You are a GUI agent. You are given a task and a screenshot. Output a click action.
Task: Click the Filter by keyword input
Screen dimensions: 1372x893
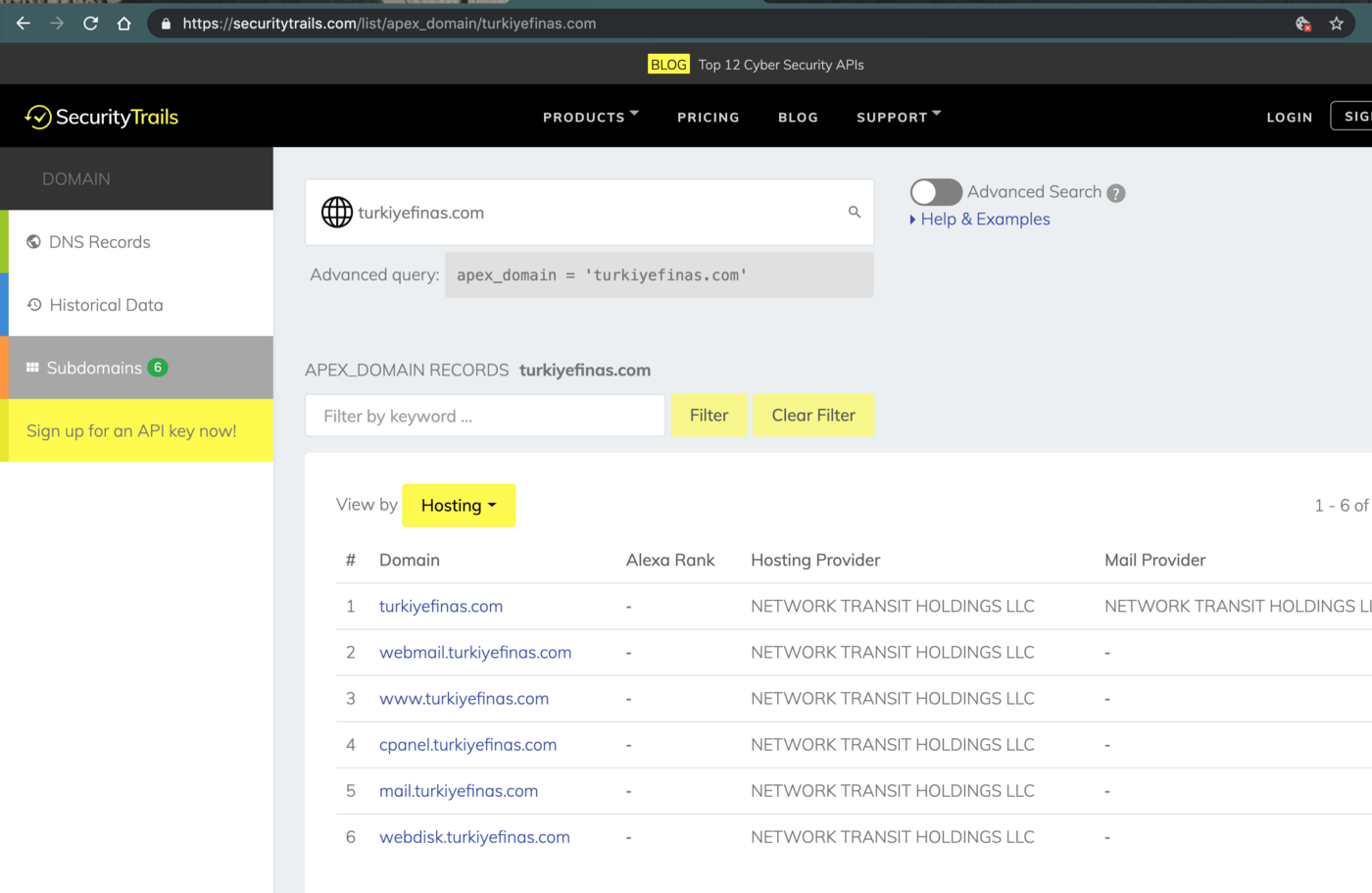(485, 416)
